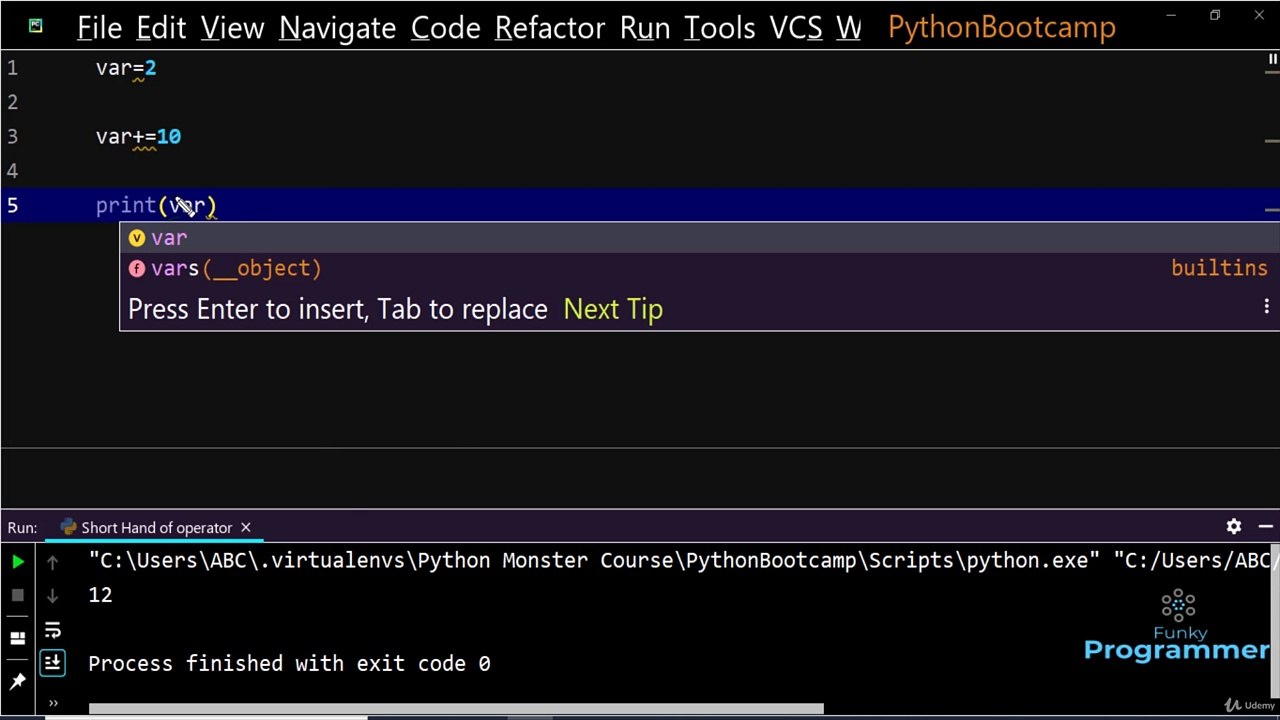1280x720 pixels.
Task: Click the PyCharm logo icon in the title bar
Action: point(35,26)
